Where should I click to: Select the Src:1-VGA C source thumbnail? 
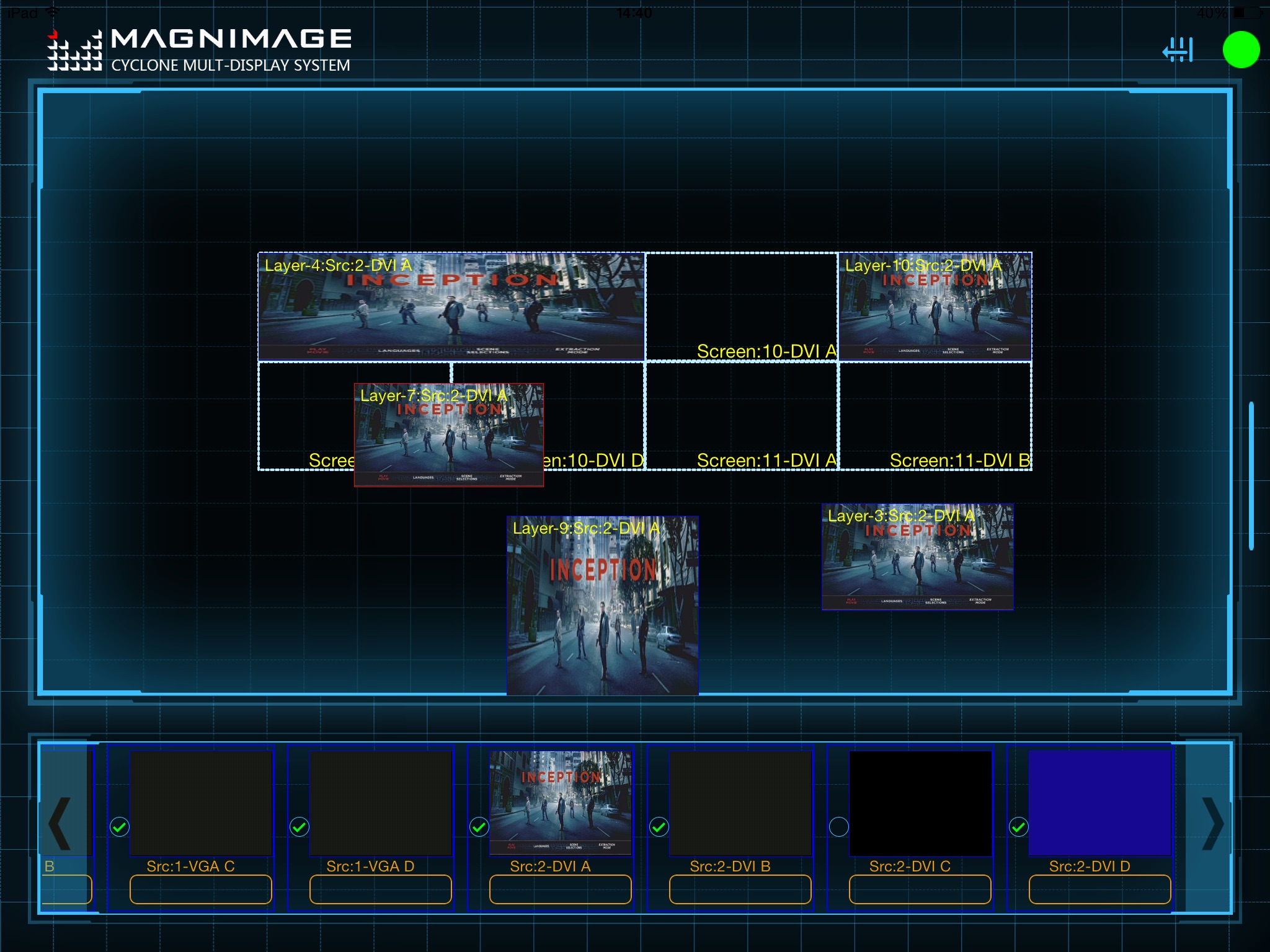[x=201, y=803]
